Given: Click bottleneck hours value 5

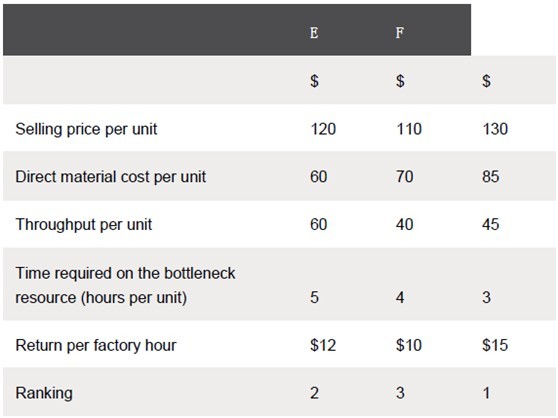Looking at the screenshot, I should (314, 297).
